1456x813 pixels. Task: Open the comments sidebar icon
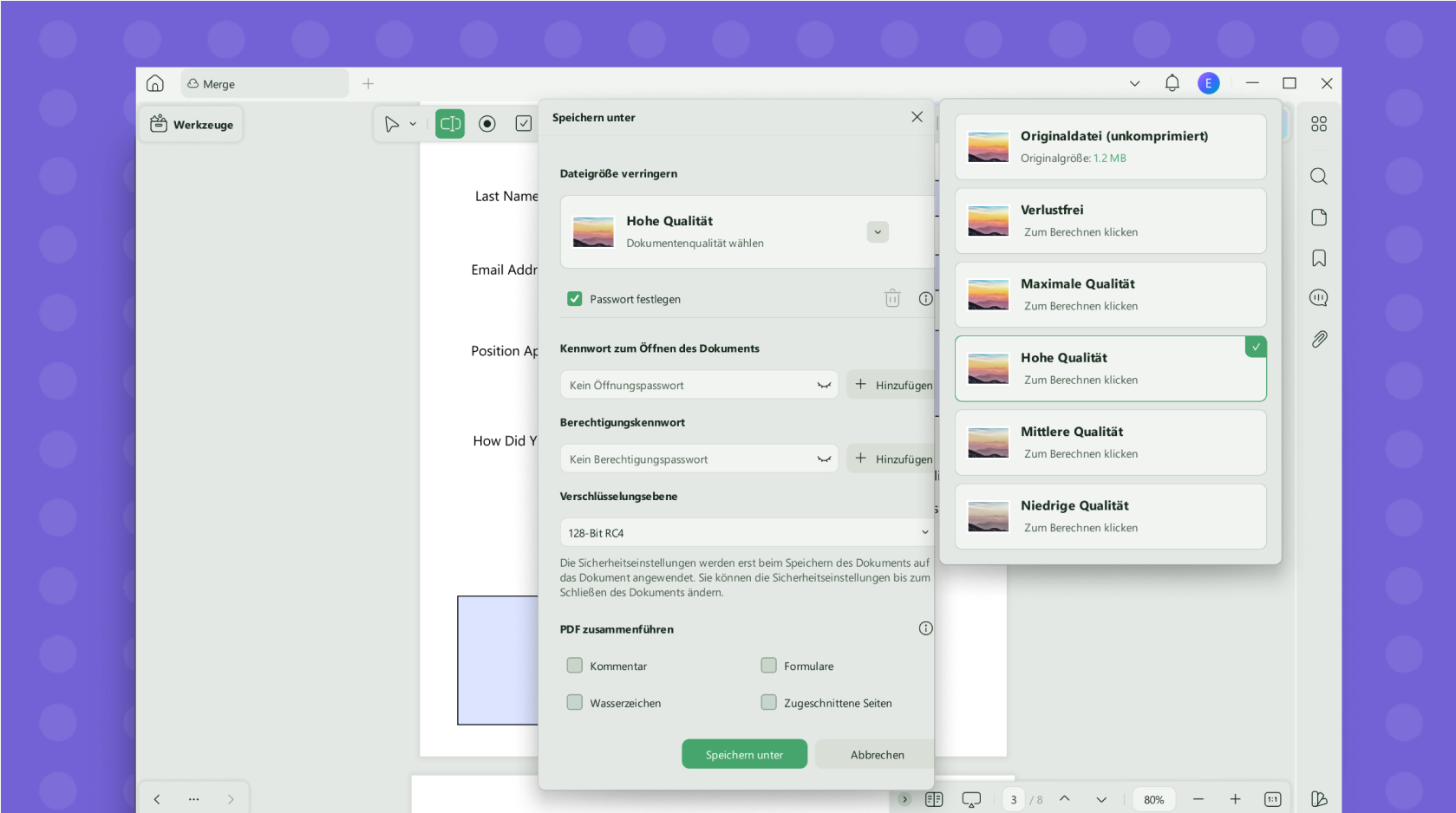[x=1319, y=298]
